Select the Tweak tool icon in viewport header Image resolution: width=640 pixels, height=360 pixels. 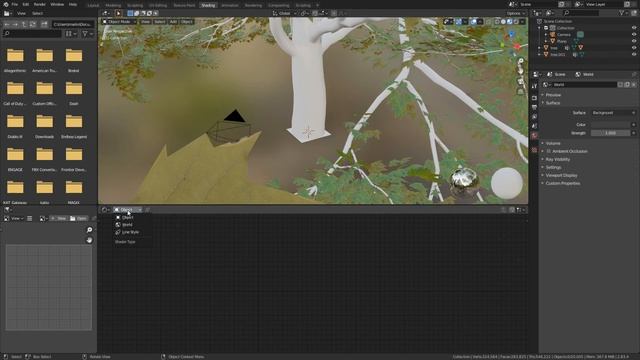[x=118, y=13]
